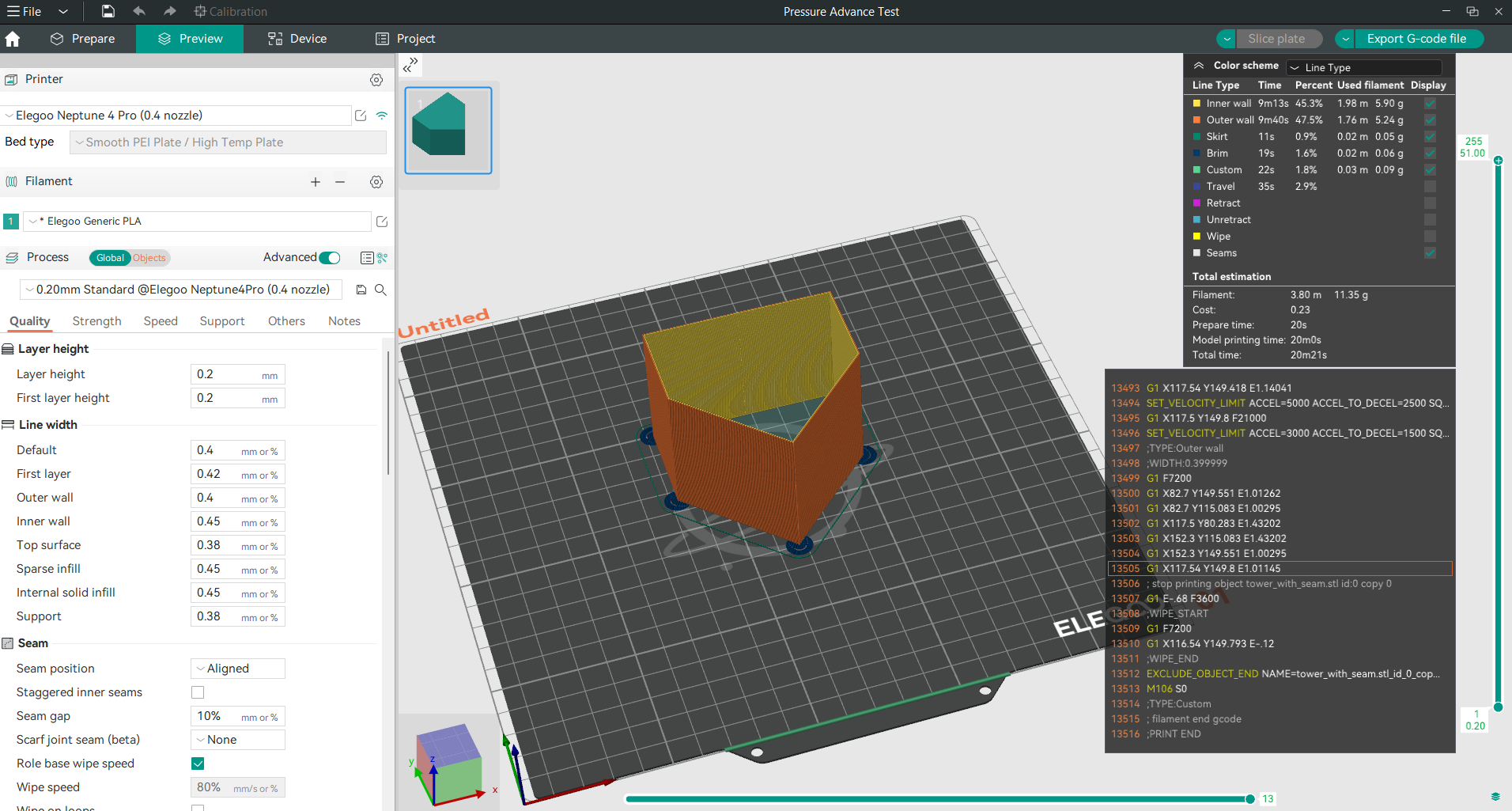Toggle the Advanced mode switch

pyautogui.click(x=330, y=258)
